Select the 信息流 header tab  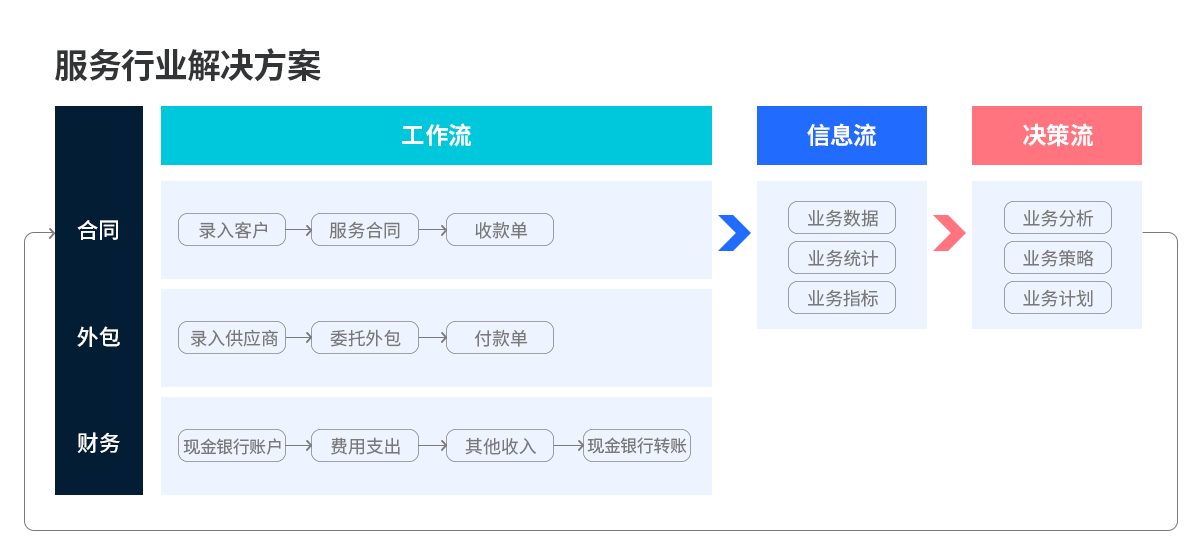click(842, 136)
